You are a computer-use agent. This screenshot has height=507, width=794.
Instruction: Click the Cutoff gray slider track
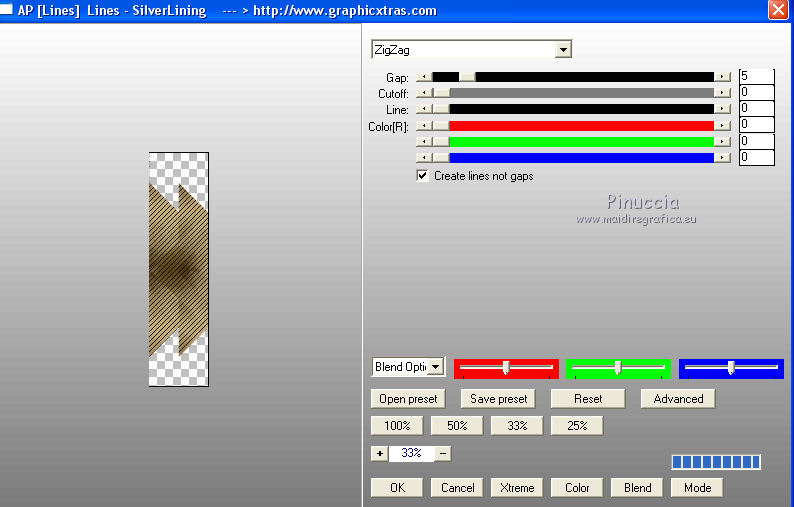[x=581, y=93]
